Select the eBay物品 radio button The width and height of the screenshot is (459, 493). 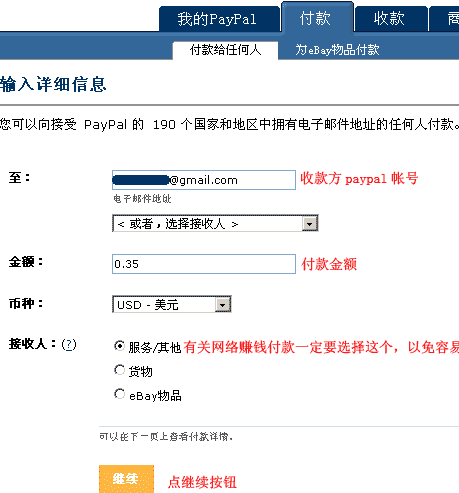point(119,394)
